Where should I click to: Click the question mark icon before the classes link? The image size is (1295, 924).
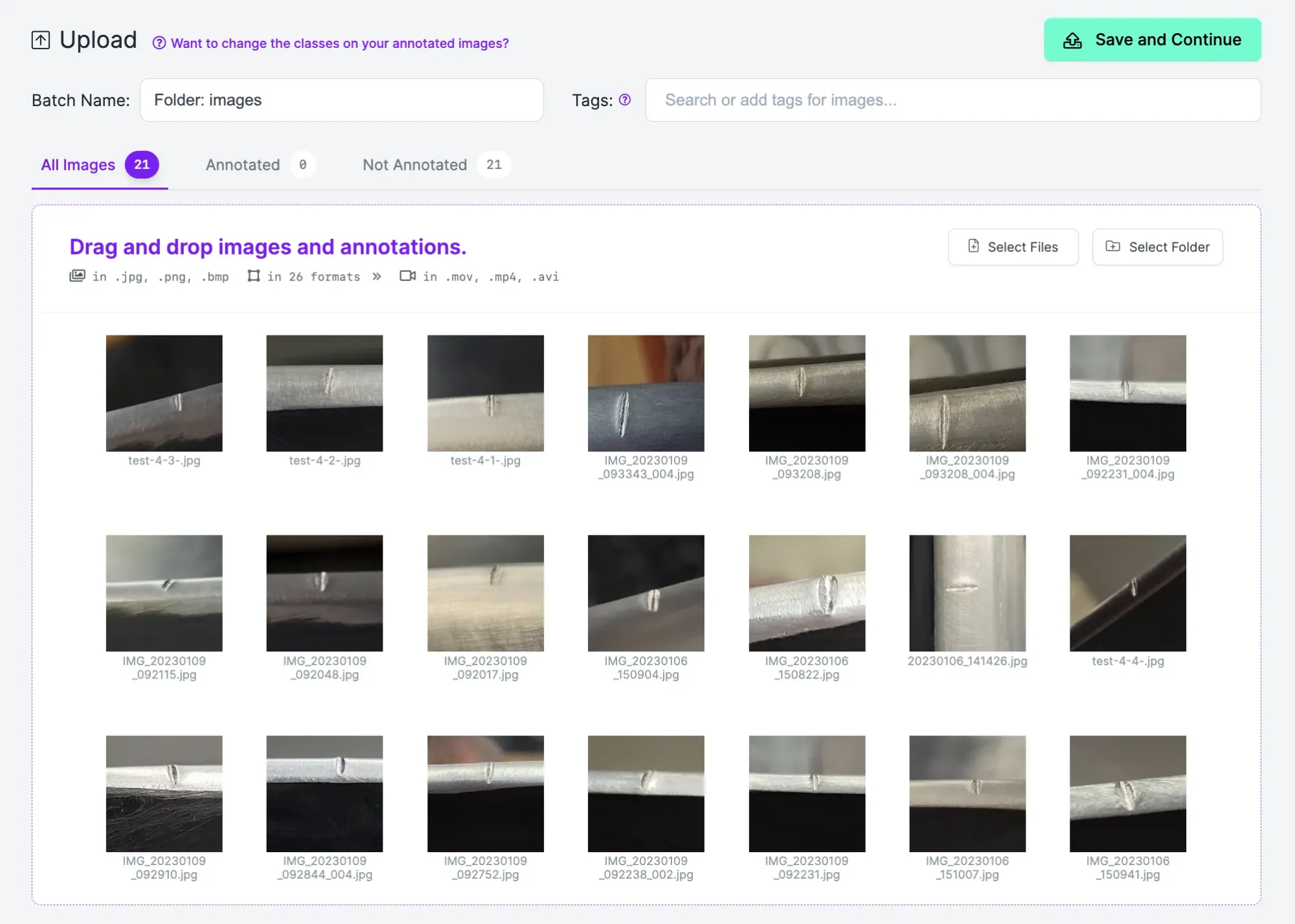pos(159,43)
